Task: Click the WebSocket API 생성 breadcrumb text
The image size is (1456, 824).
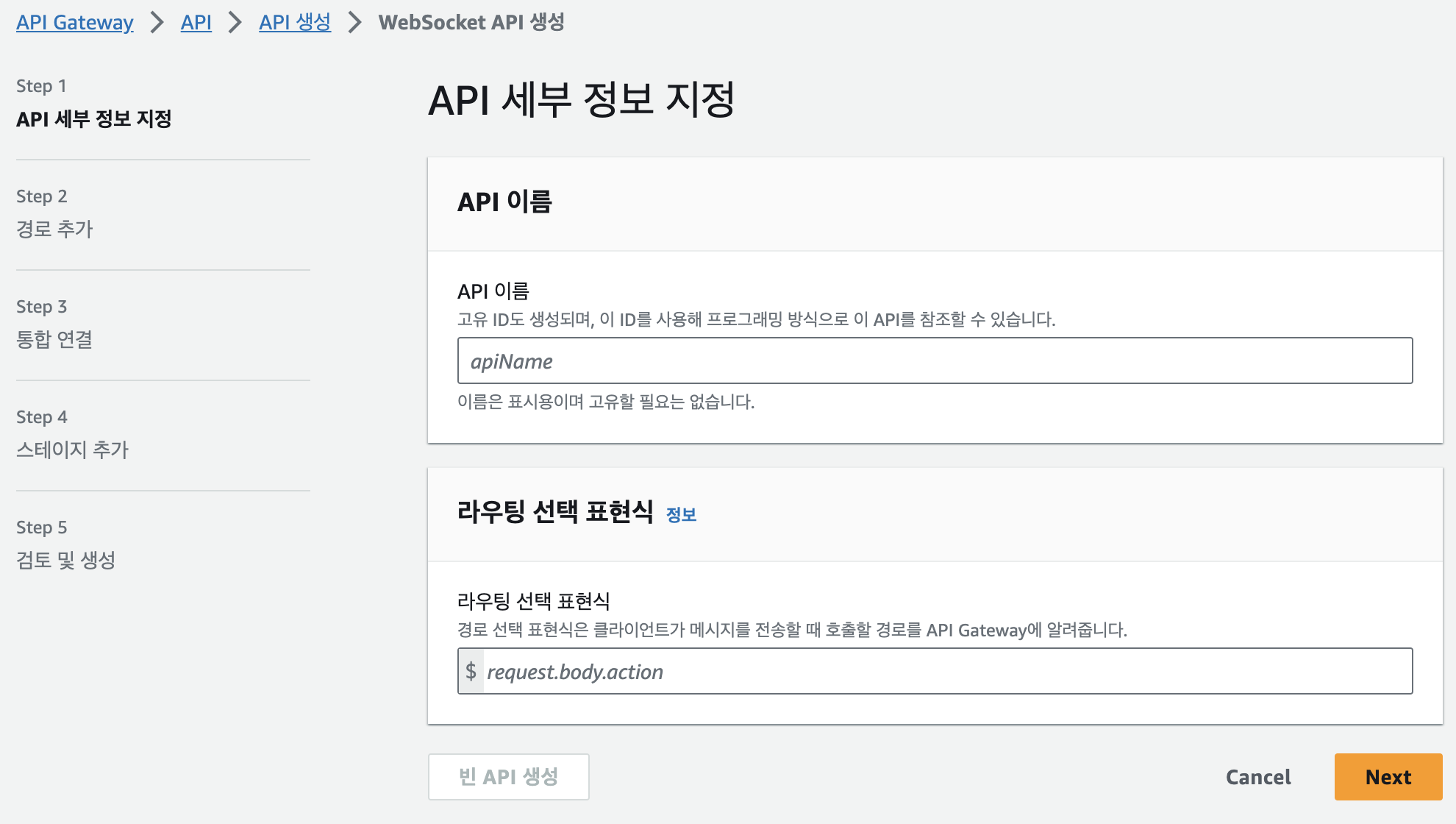Action: 471,22
